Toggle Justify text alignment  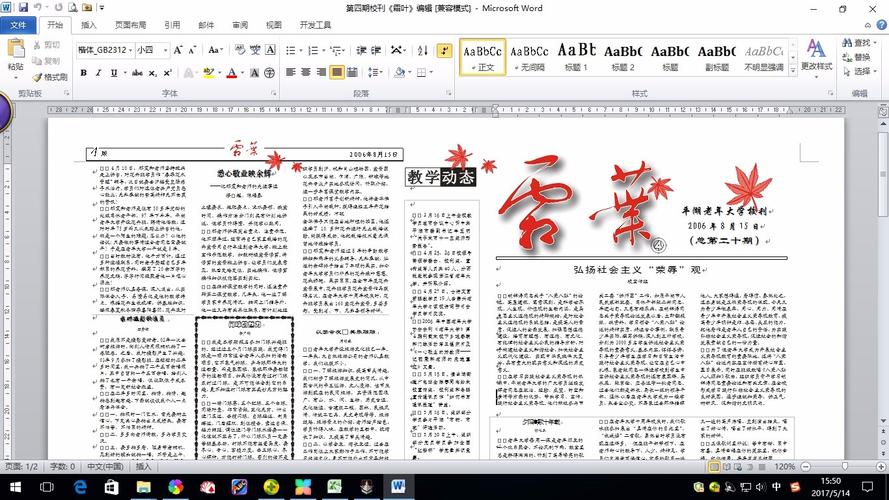pyautogui.click(x=337, y=72)
